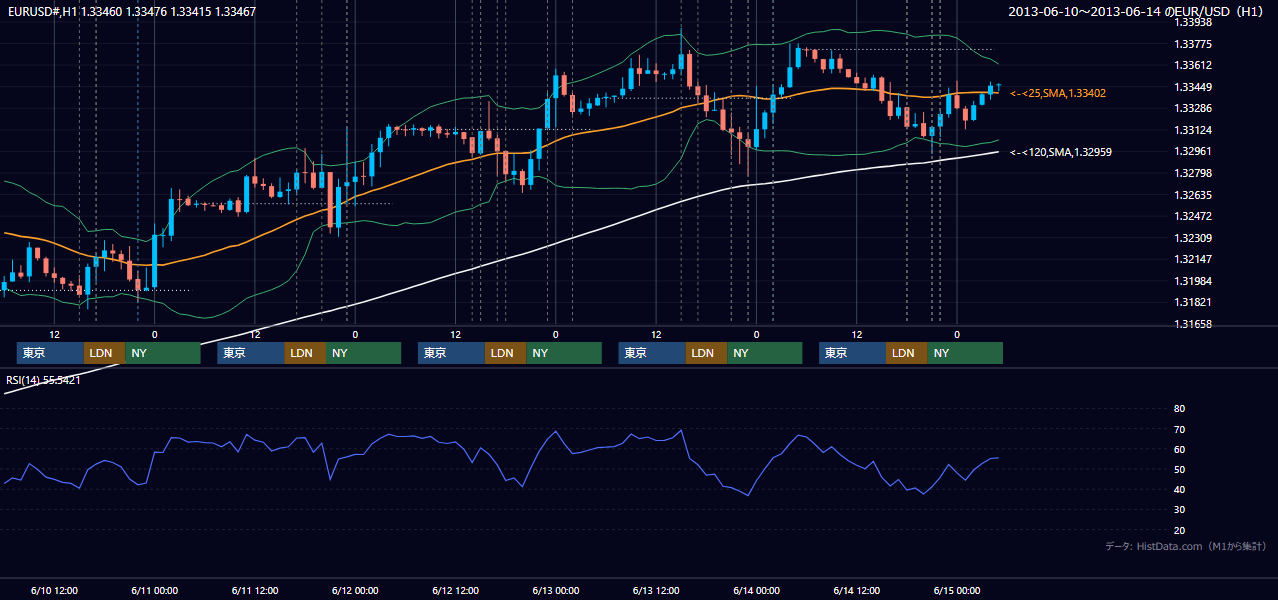Viewport: 1278px width, 600px height.
Task: Select the 東京 session box above 6/13 12:00
Action: 653,353
